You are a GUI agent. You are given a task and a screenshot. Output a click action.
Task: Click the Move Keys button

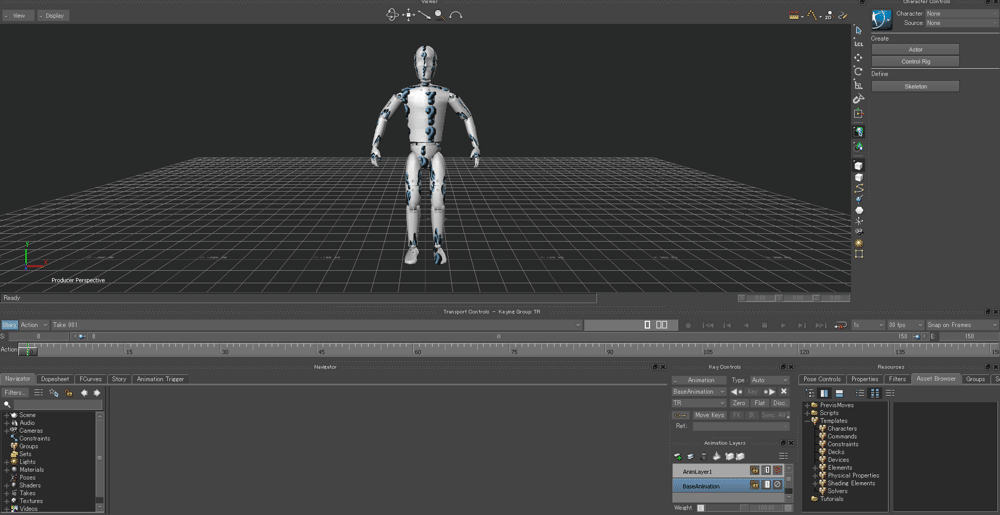click(709, 415)
